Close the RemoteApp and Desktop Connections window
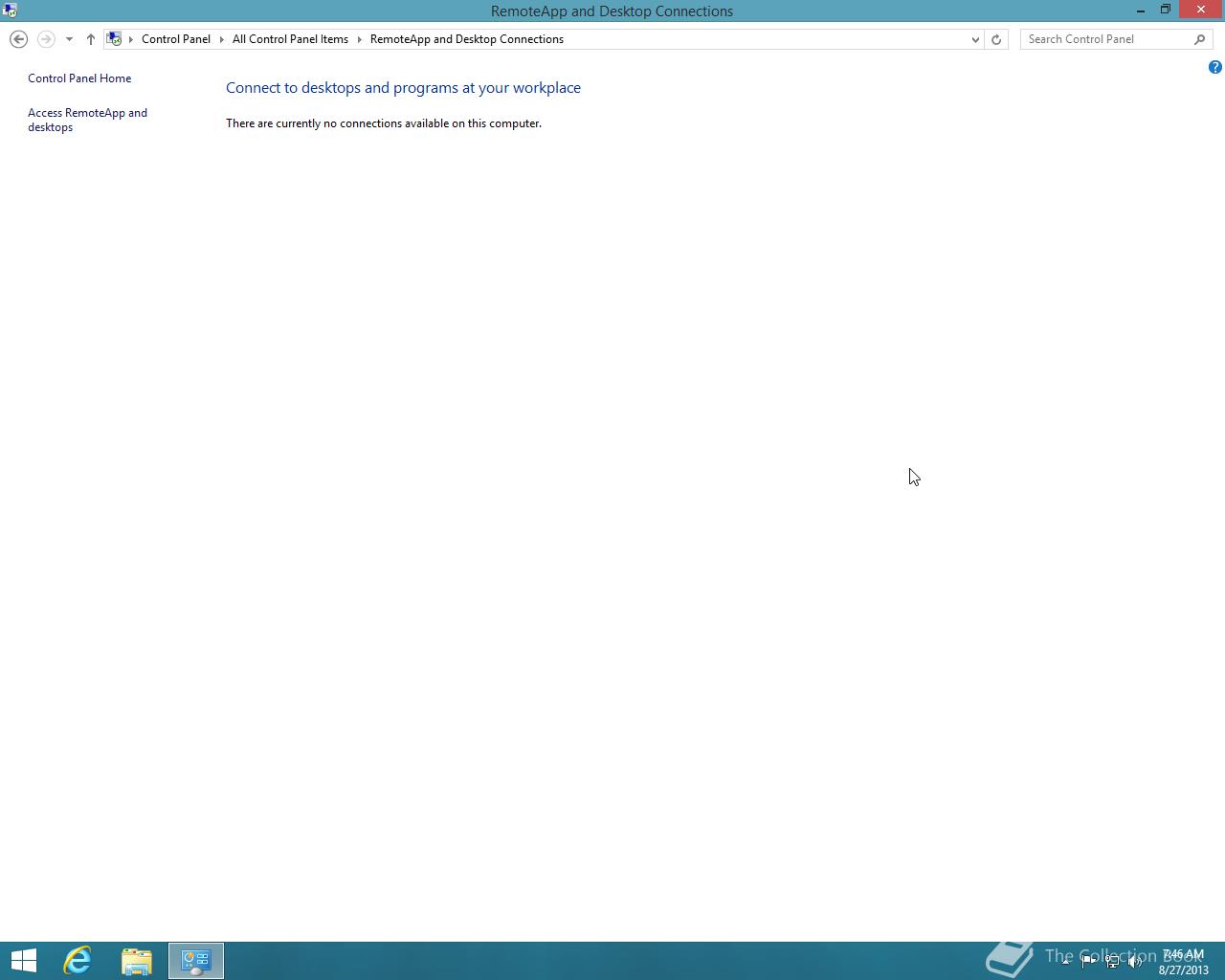This screenshot has height=980, width=1225. point(1201,10)
